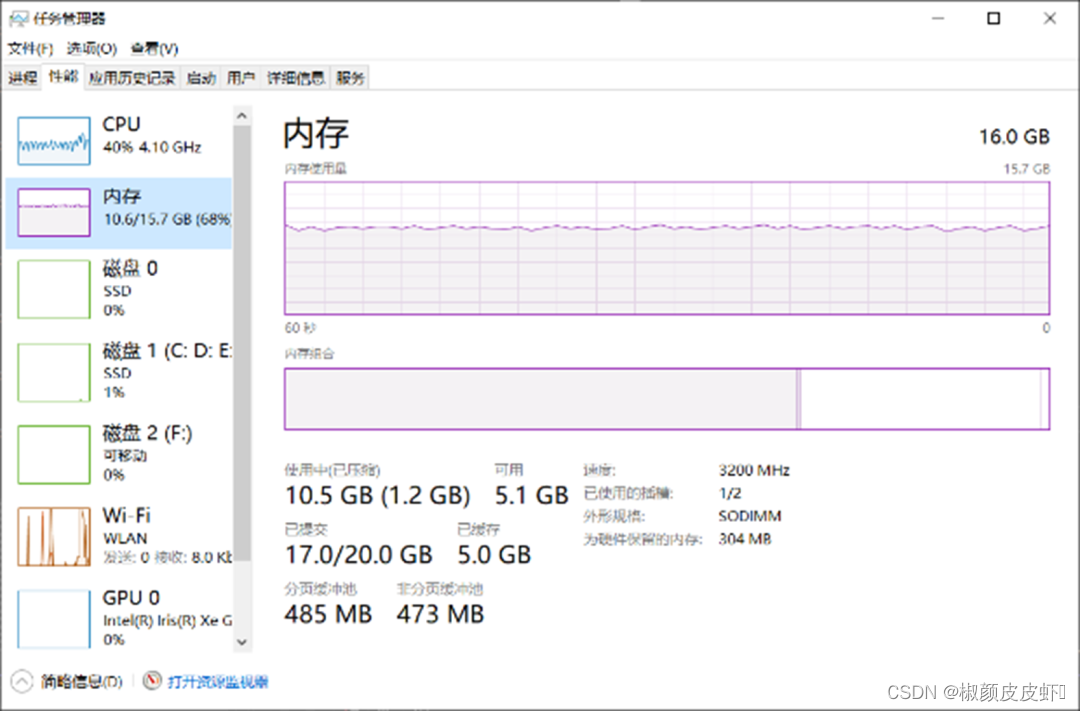The image size is (1080, 711).
Task: Open the 文件(F) menu
Action: tap(30, 49)
